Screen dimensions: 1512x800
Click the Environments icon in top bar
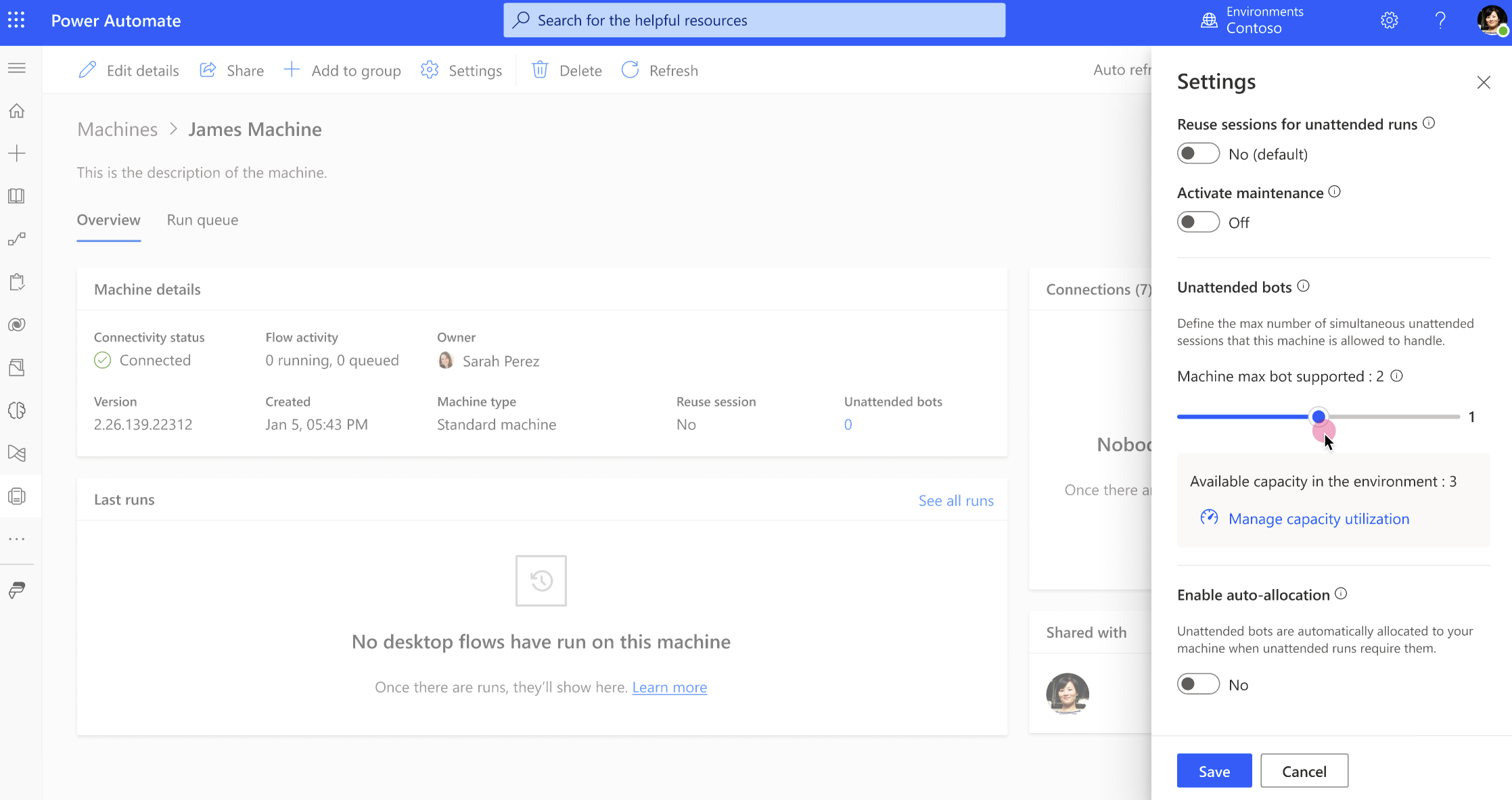tap(1209, 19)
